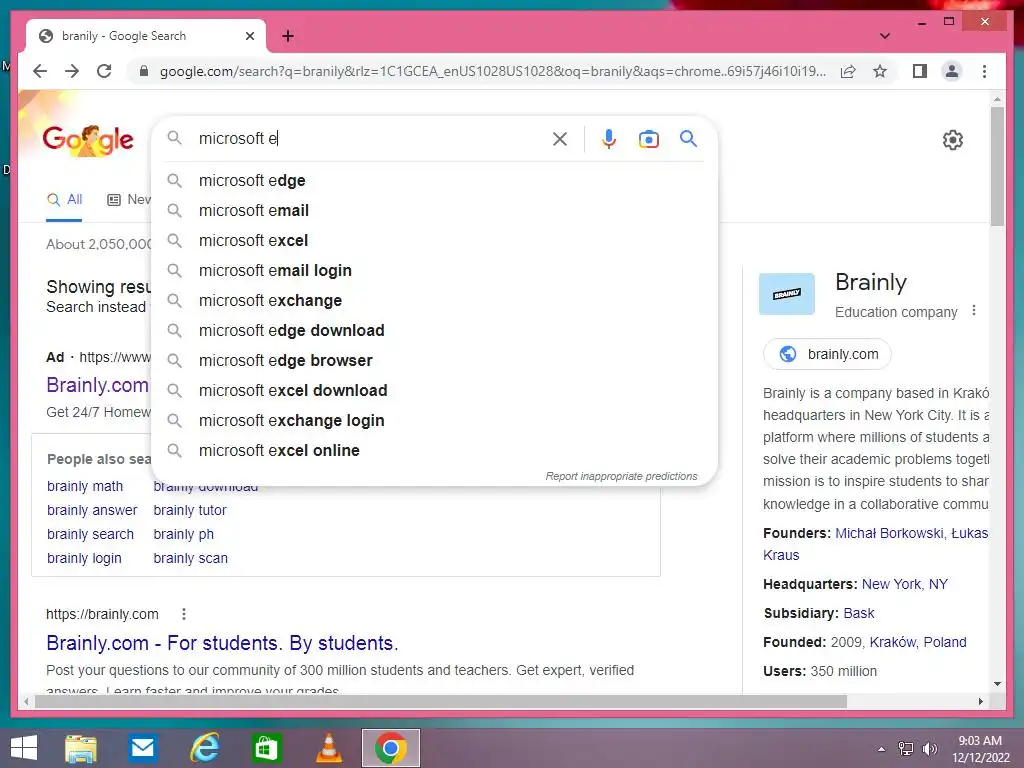The height and width of the screenshot is (768, 1024).
Task: Open a new tab
Action: click(x=287, y=36)
